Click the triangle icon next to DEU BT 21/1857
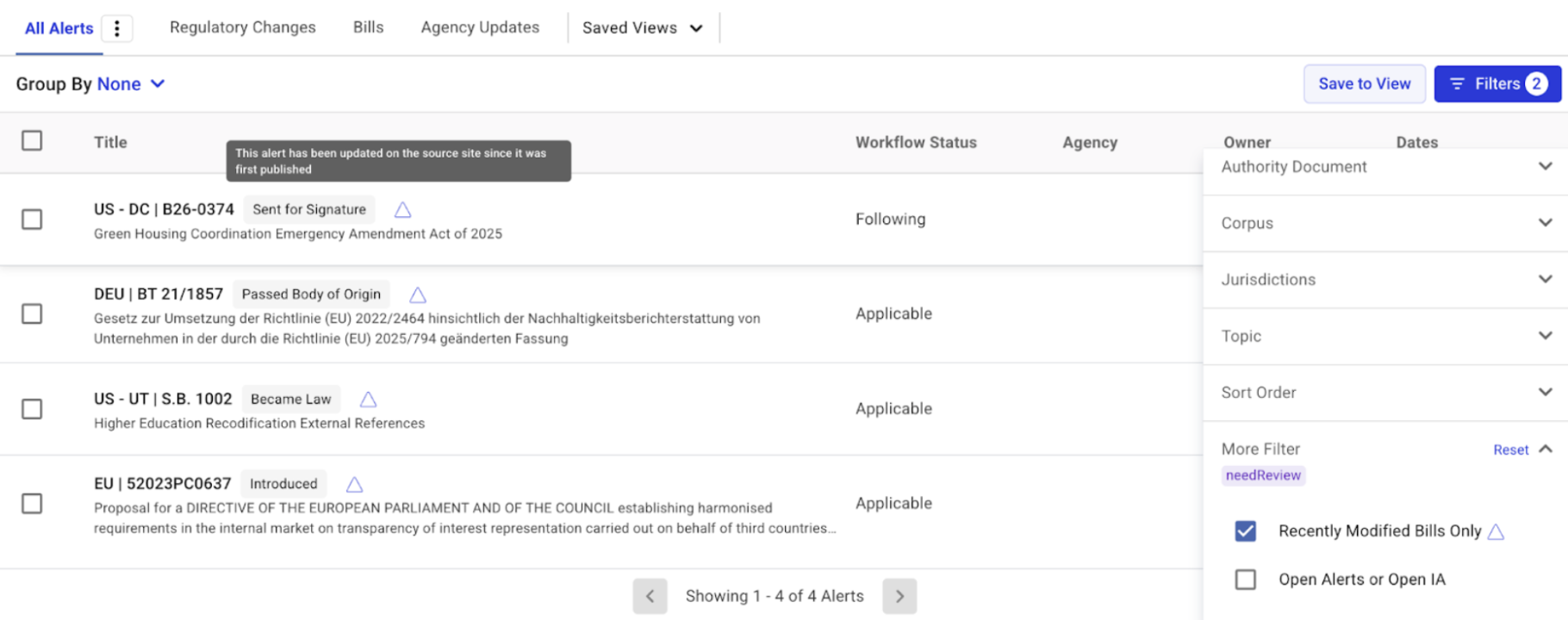This screenshot has height=620, width=1568. point(418,294)
